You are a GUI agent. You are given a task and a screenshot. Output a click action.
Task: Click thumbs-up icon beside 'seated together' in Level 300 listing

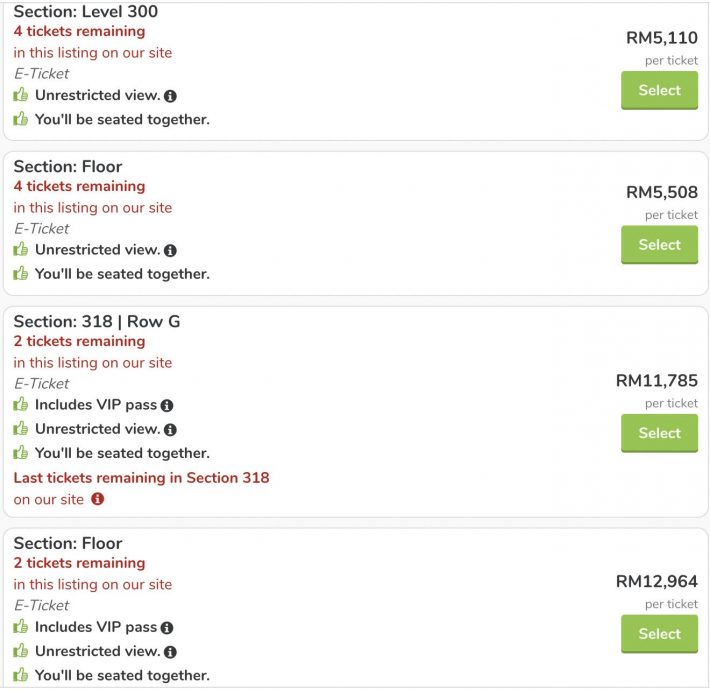pos(21,119)
